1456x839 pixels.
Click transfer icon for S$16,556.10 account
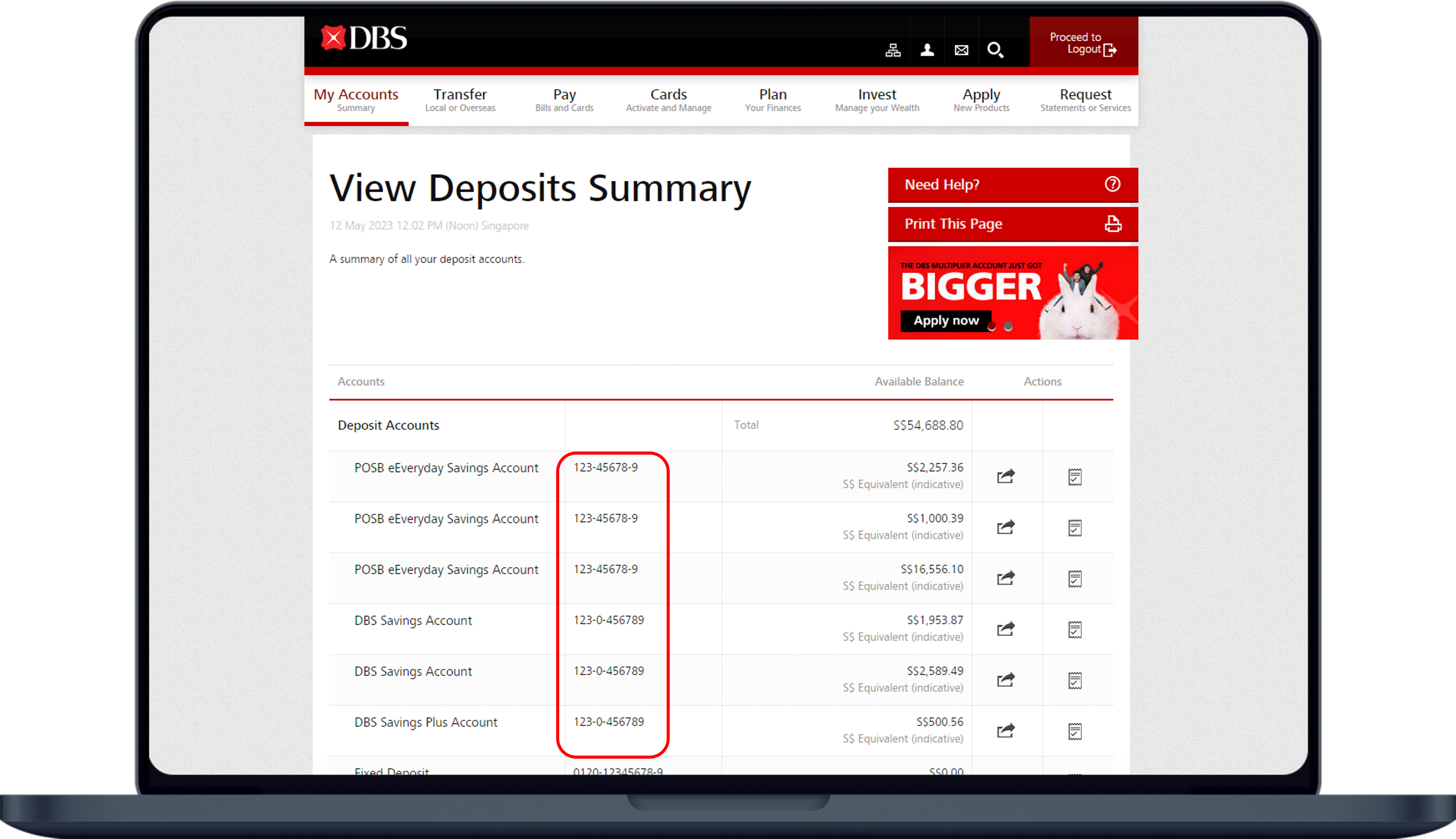(x=1006, y=578)
